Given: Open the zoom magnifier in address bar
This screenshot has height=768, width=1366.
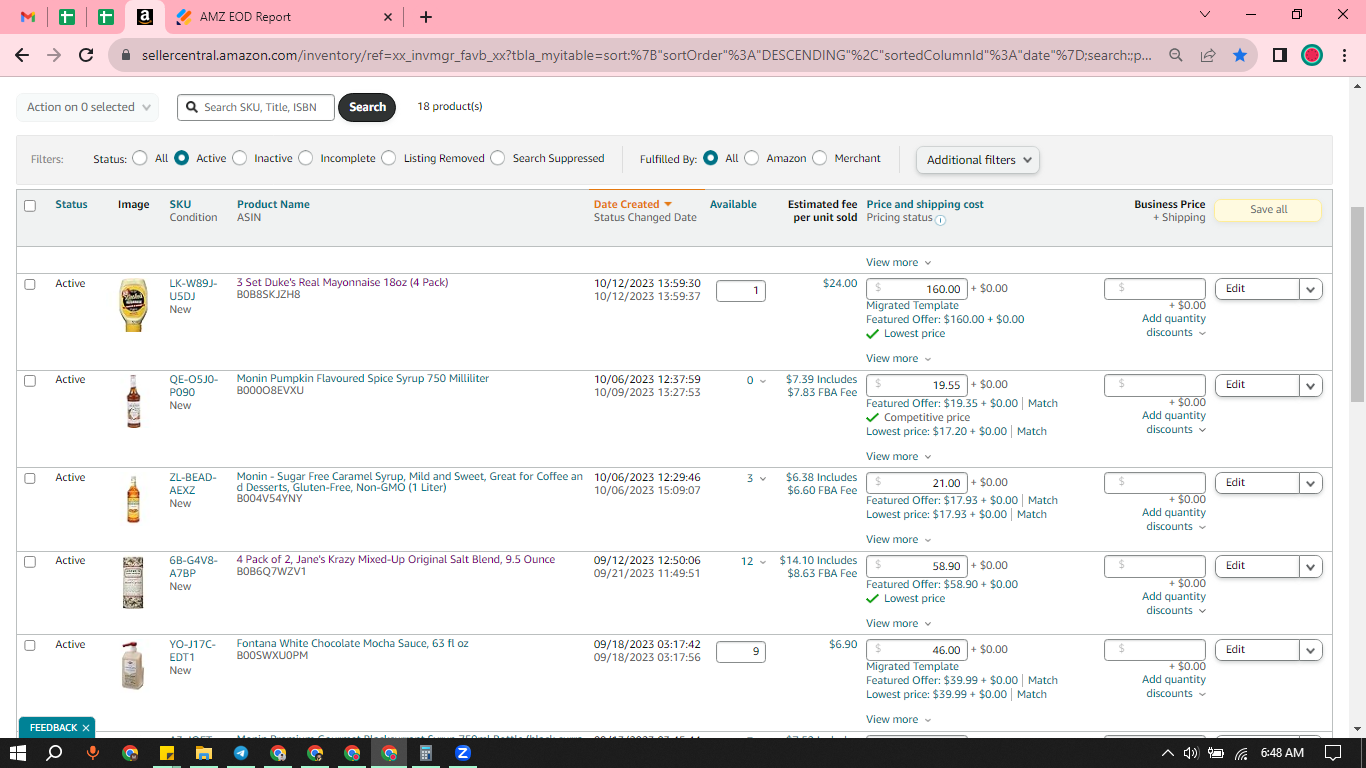Looking at the screenshot, I should click(x=1176, y=56).
